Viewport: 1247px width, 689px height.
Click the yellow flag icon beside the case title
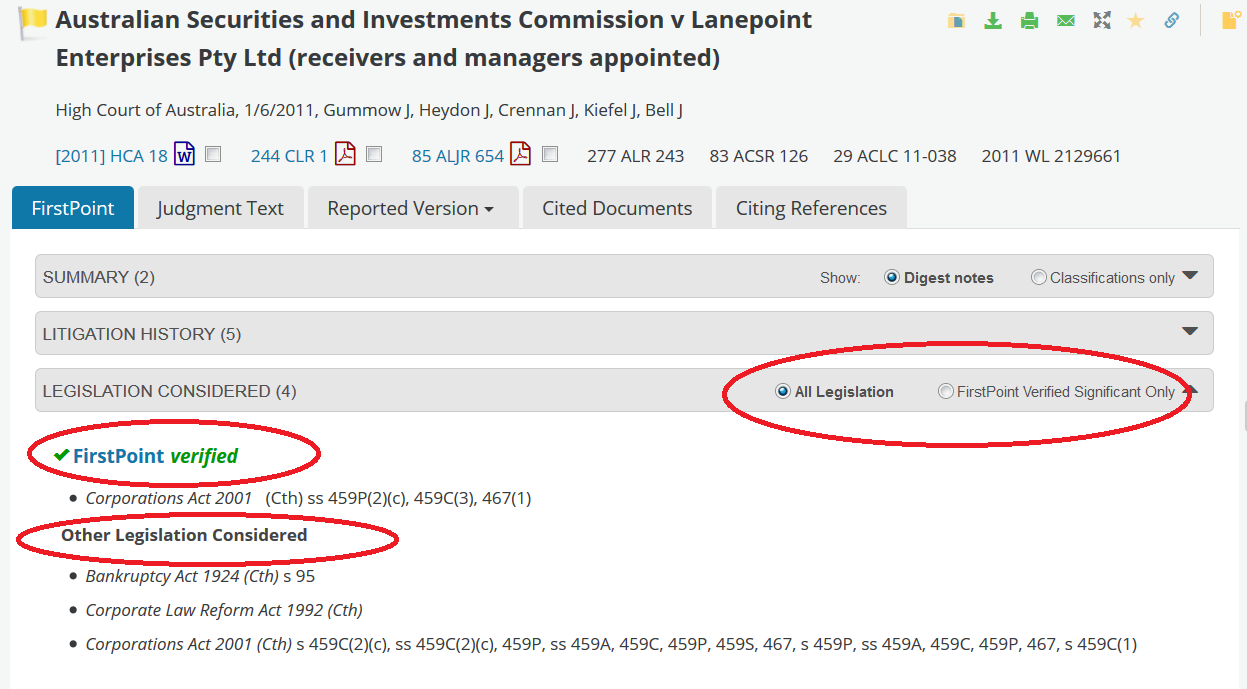point(33,20)
